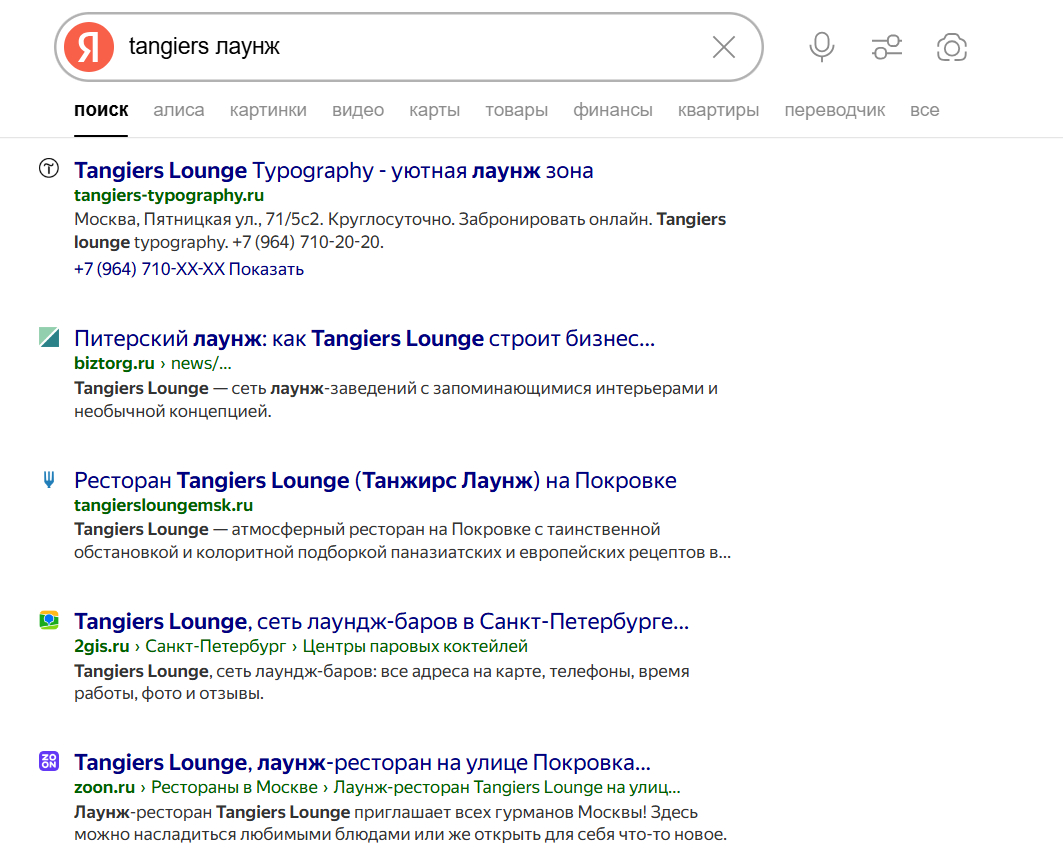Click 'news/...' breadcrumb of biztorg

201,363
